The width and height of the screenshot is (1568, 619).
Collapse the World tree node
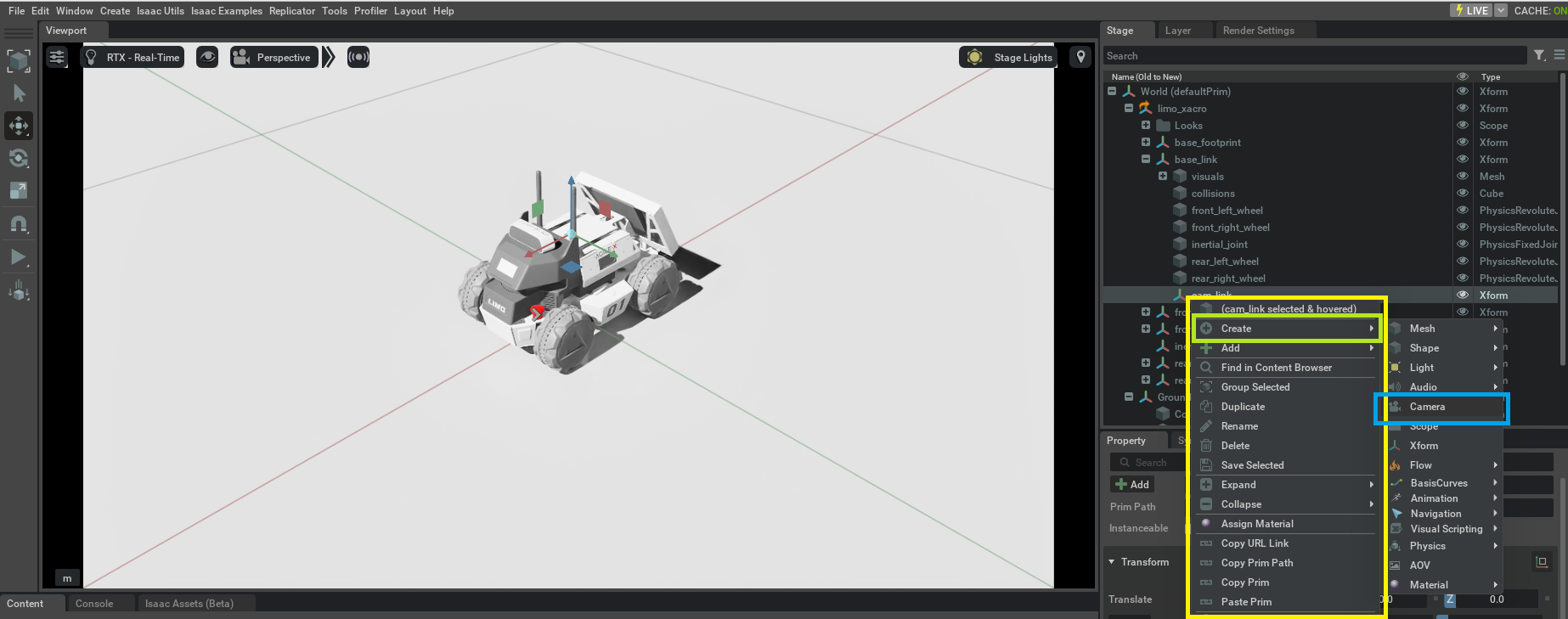pos(1112,91)
